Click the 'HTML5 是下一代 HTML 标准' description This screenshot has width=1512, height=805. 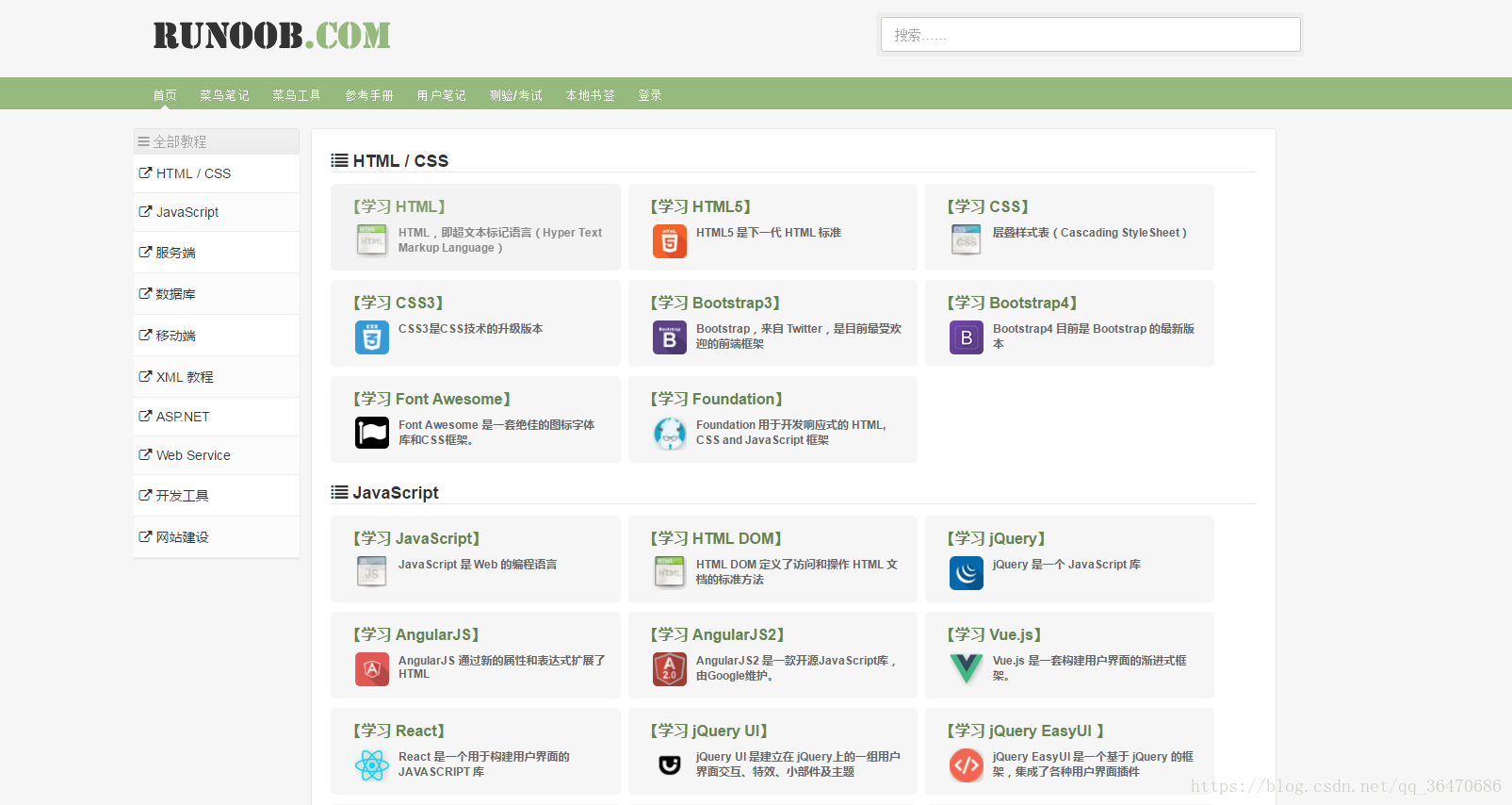click(769, 233)
